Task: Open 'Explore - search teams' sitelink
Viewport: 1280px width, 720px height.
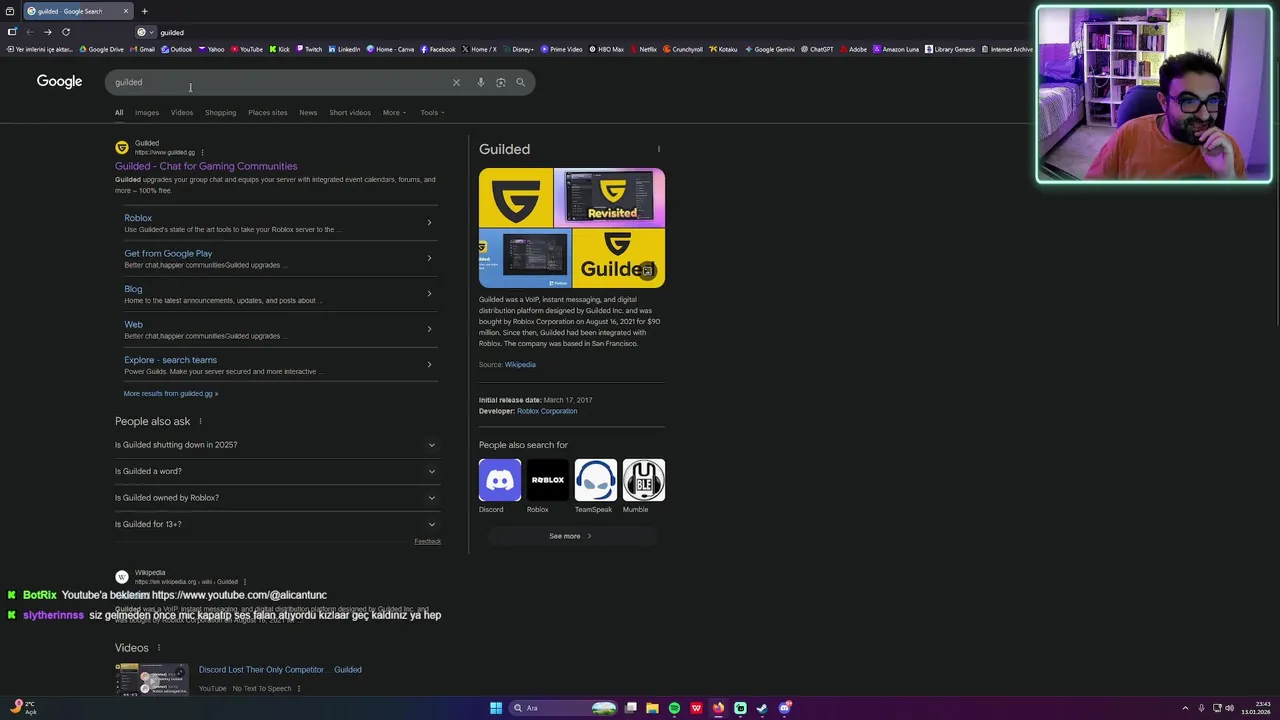Action: point(170,360)
